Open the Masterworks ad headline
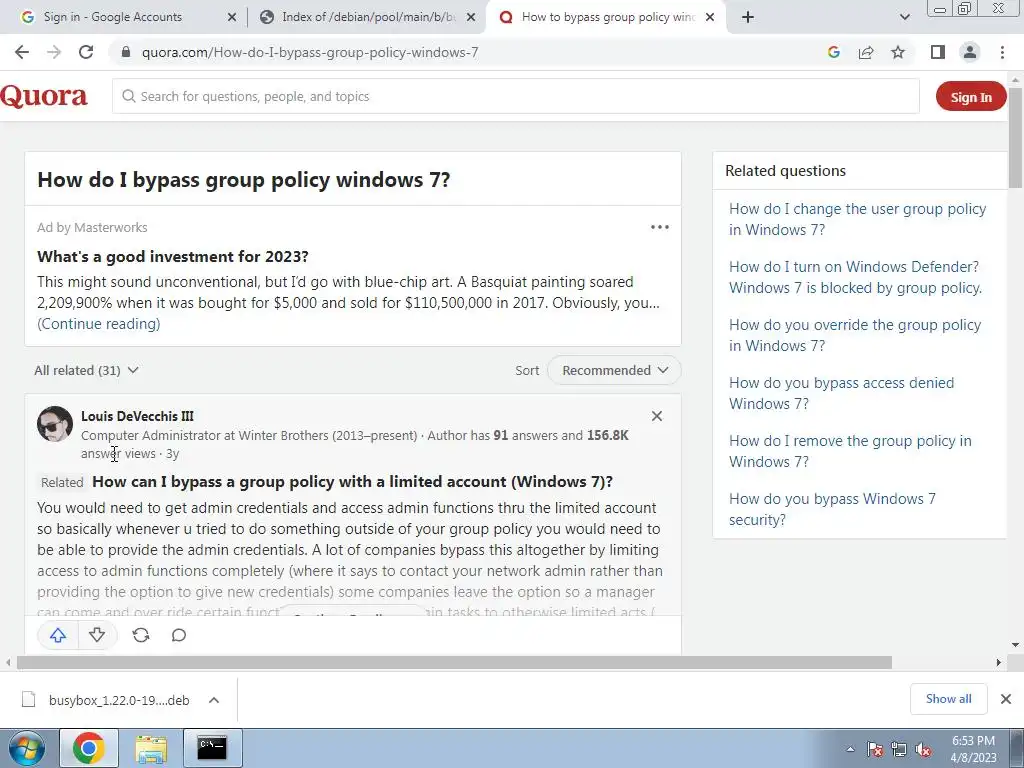The height and width of the screenshot is (768, 1024). [x=172, y=257]
